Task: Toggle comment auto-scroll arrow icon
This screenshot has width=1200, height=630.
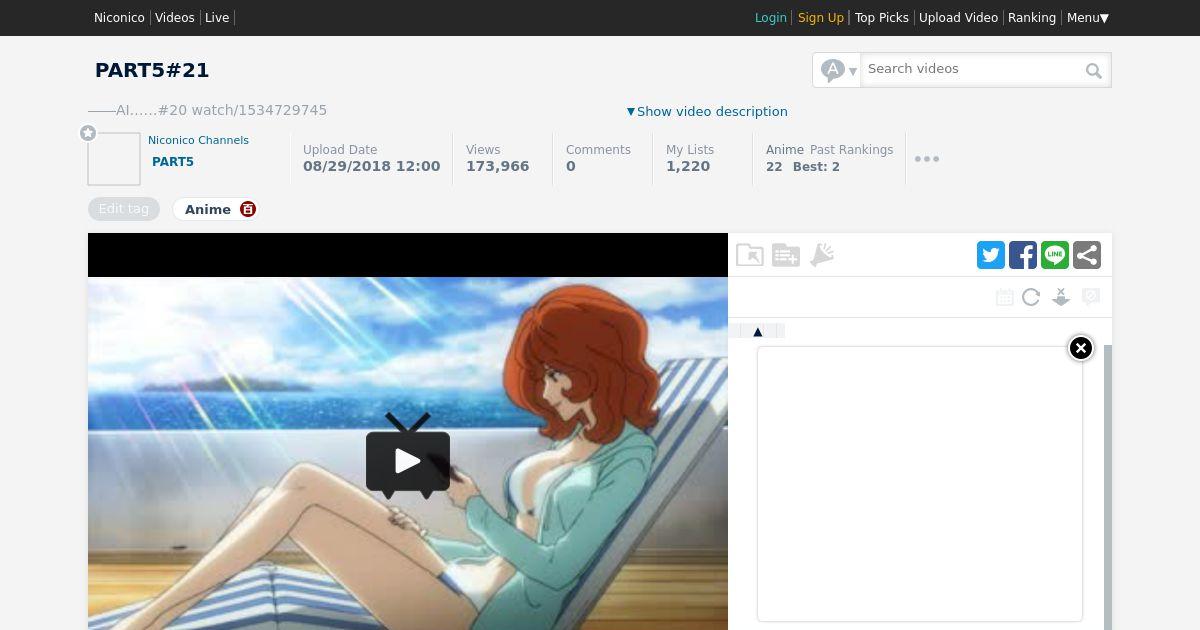Action: point(1061,297)
